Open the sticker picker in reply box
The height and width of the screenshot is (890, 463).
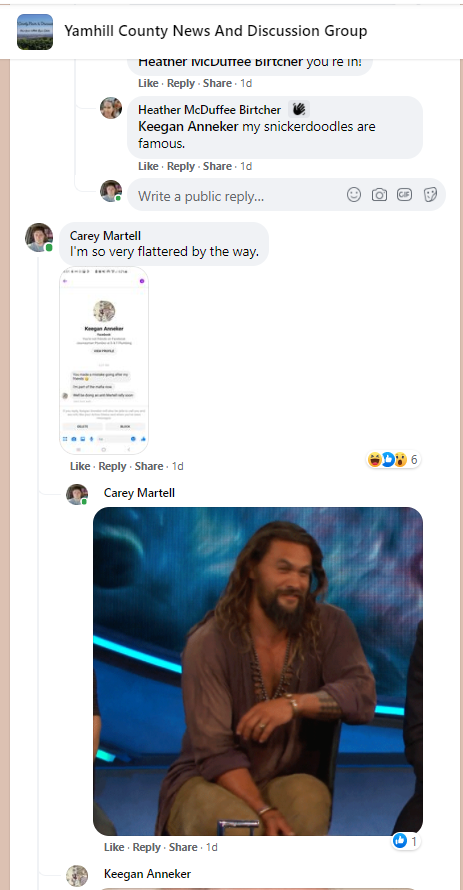430,195
